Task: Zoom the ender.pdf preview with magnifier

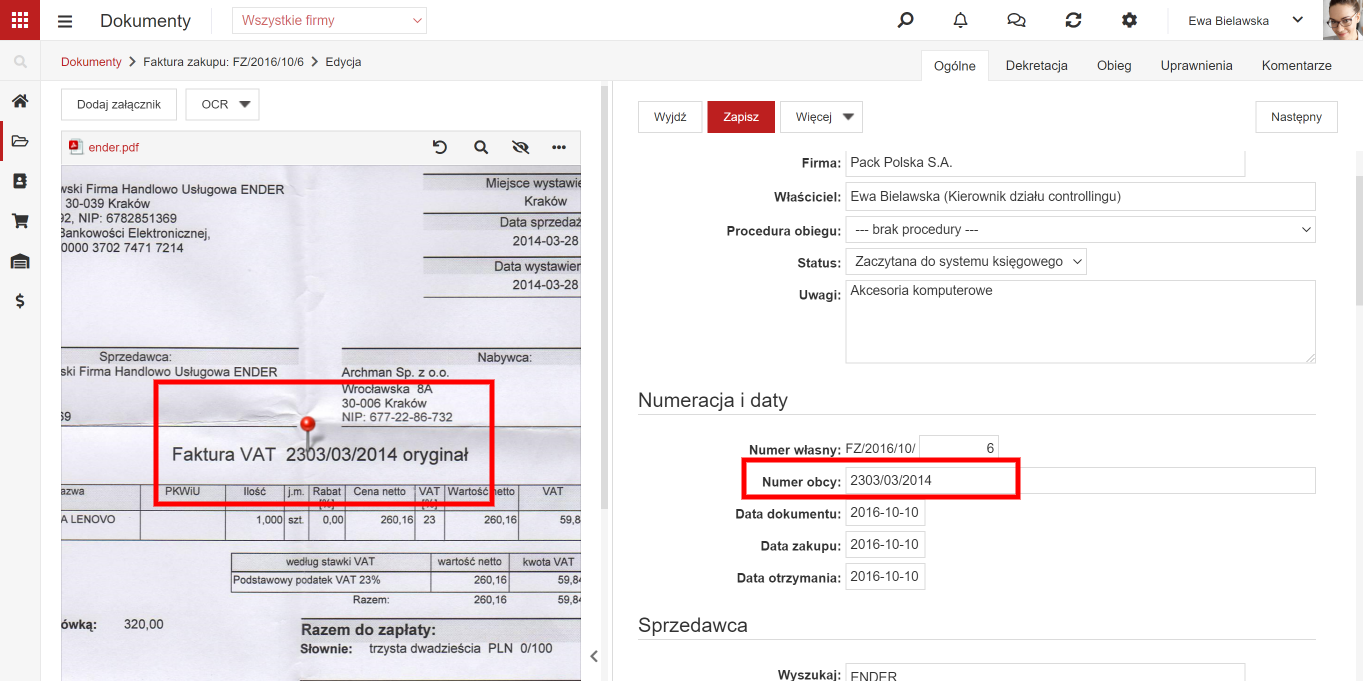Action: click(x=481, y=147)
